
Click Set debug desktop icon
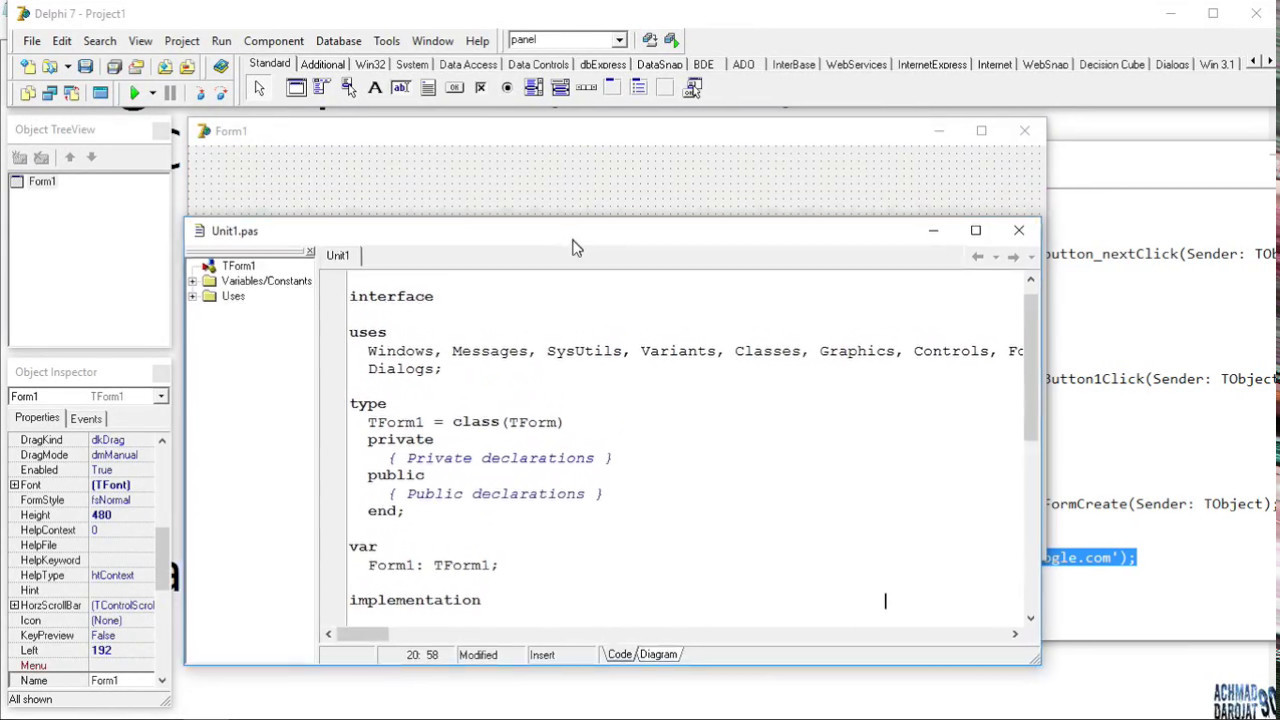pos(671,40)
